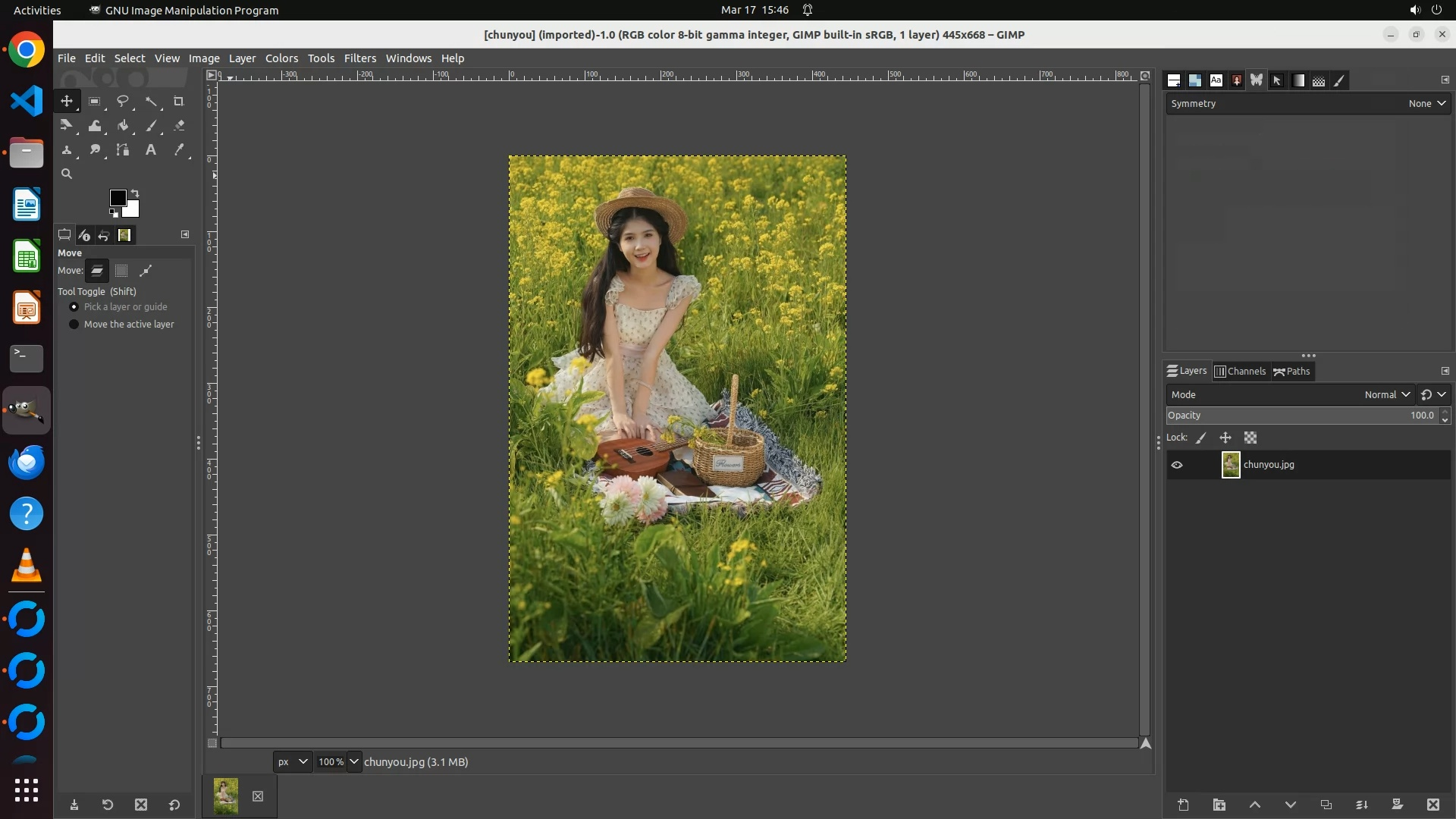Open the Filters menu
The image size is (1456, 819).
[x=359, y=58]
